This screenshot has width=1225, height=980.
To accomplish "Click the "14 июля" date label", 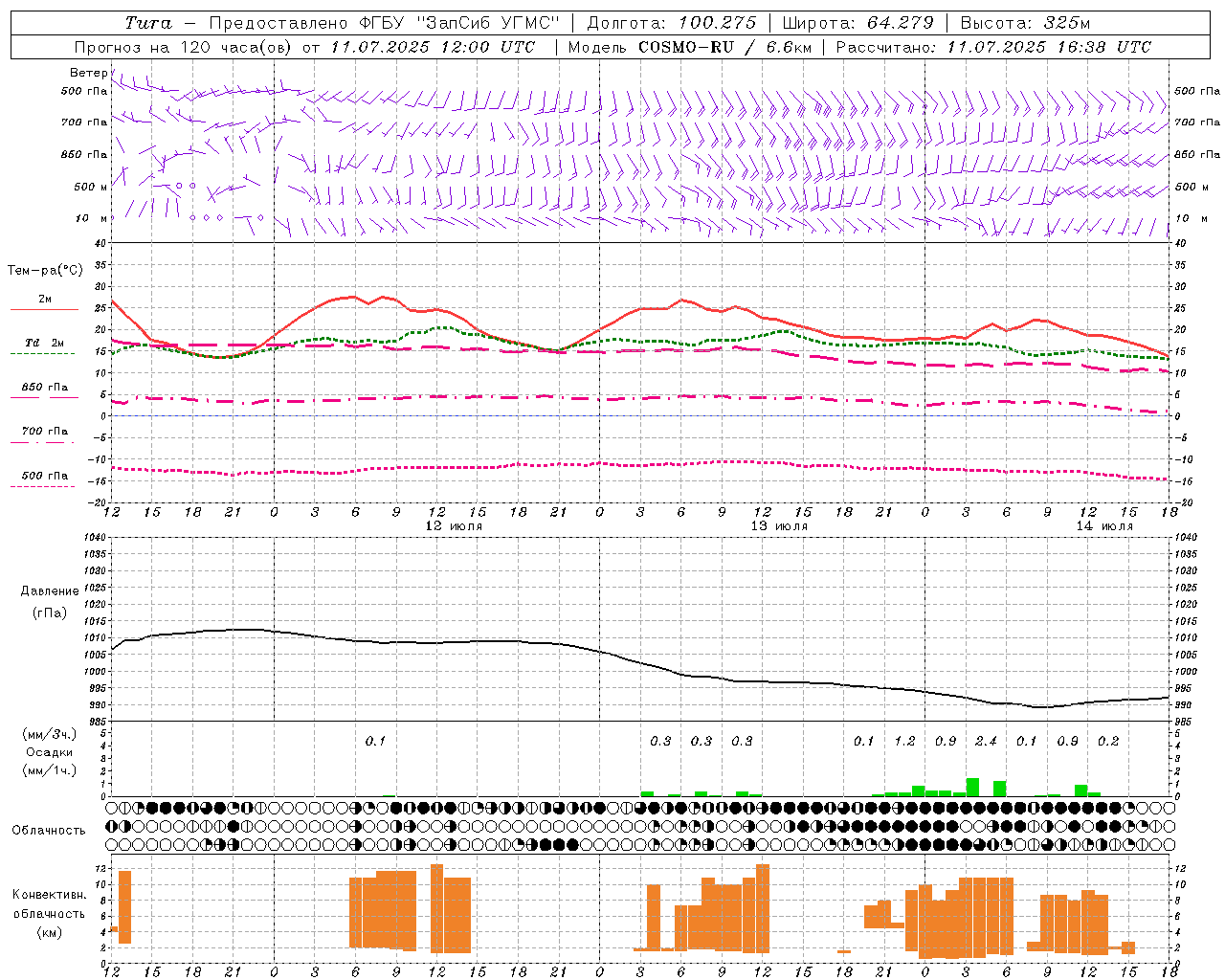I will [1104, 526].
